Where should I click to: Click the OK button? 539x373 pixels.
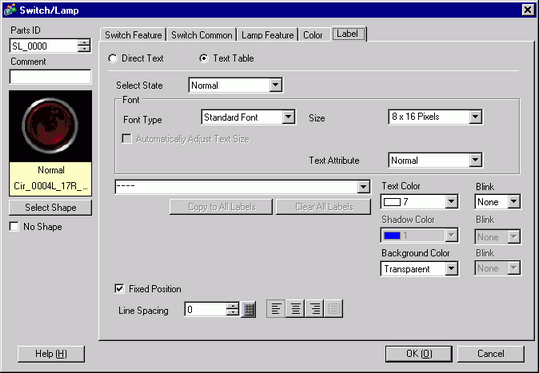tap(419, 354)
